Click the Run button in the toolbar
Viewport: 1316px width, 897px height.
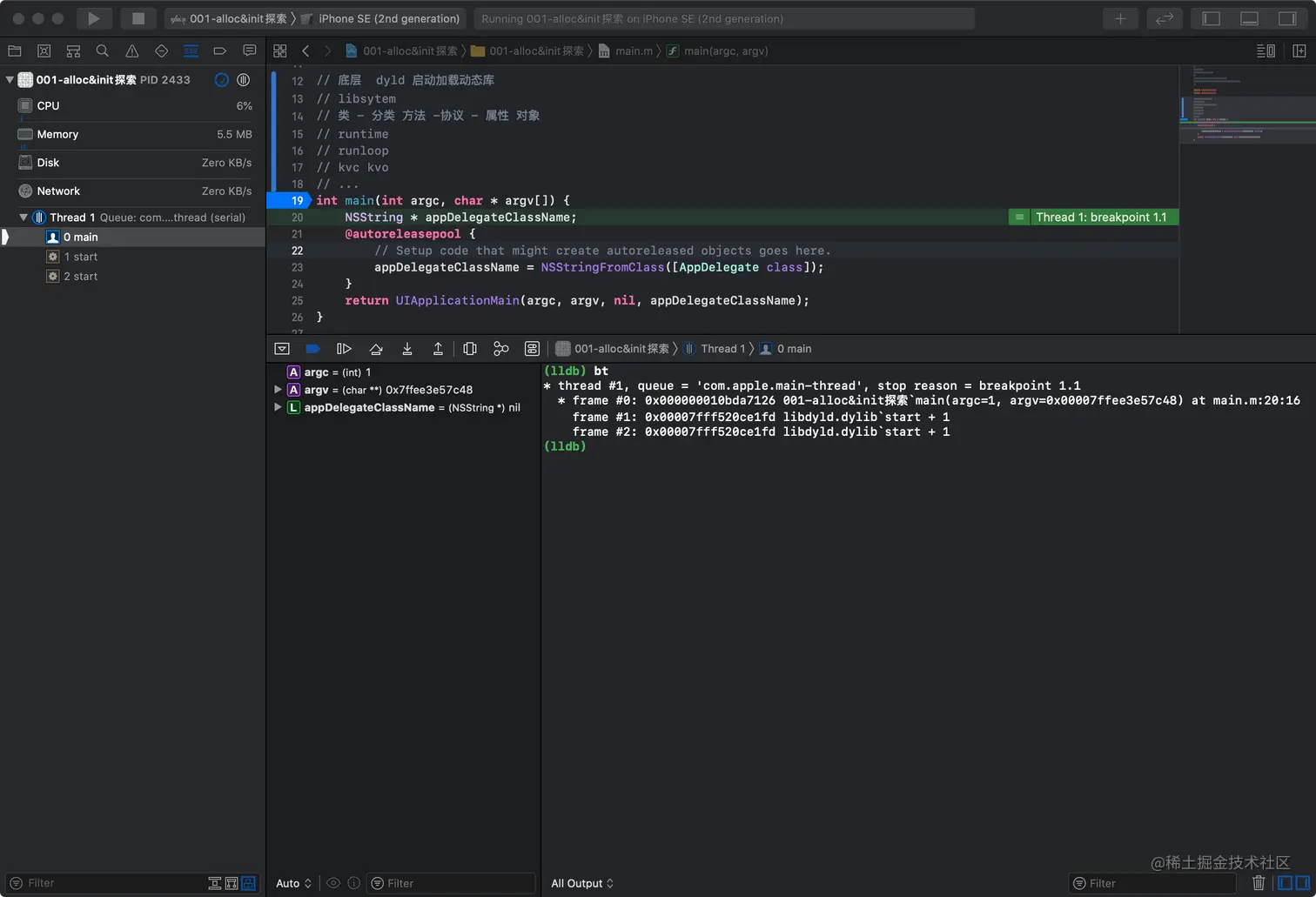[x=94, y=18]
